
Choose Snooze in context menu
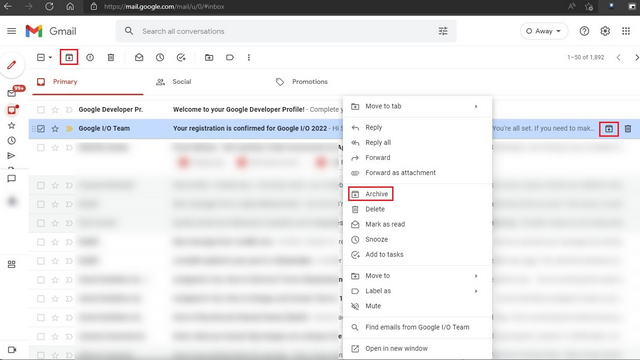pos(418,240)
